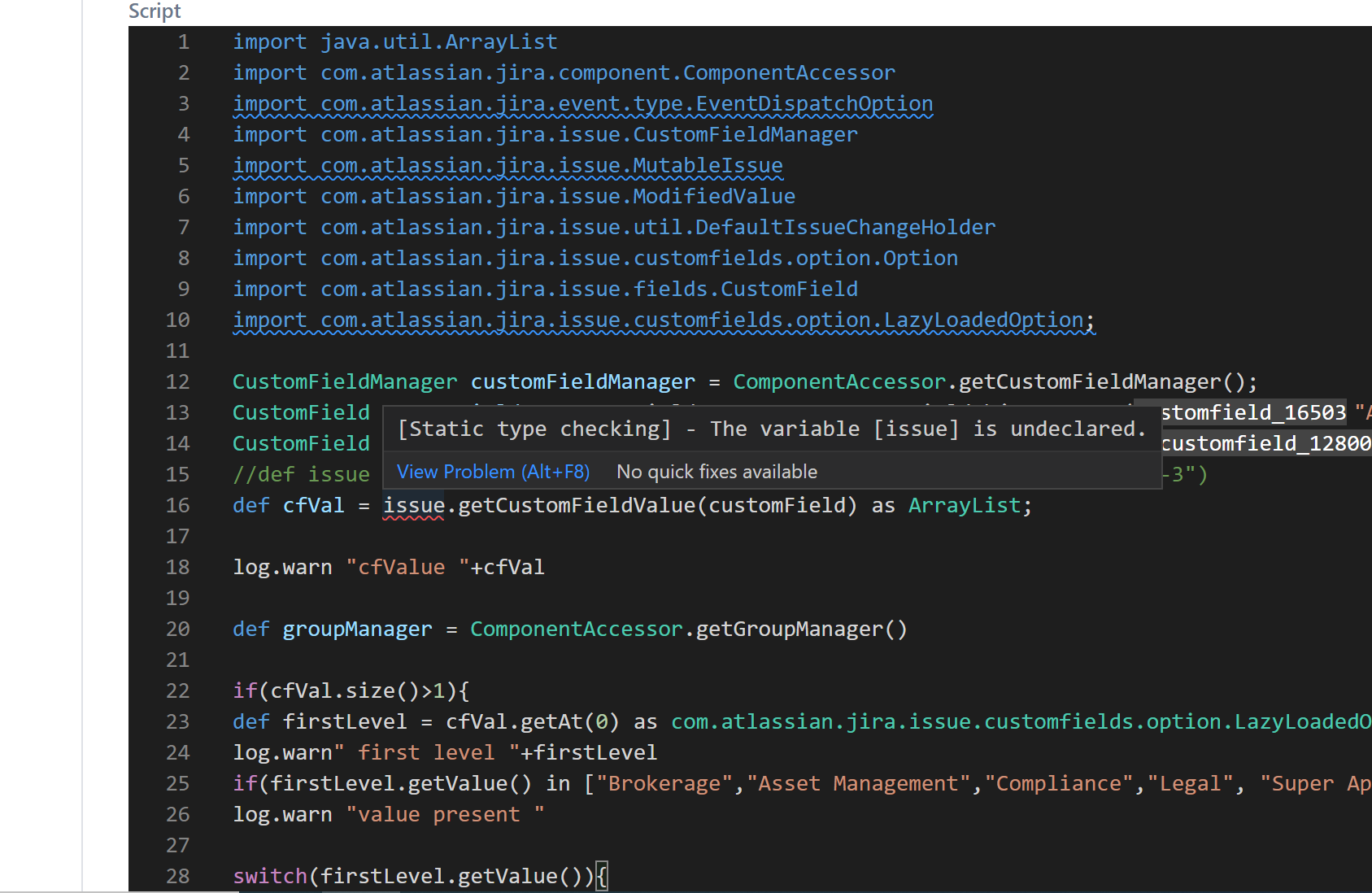This screenshot has width=1372, height=893.
Task: Click the Brokerage string on line 25
Action: (663, 782)
